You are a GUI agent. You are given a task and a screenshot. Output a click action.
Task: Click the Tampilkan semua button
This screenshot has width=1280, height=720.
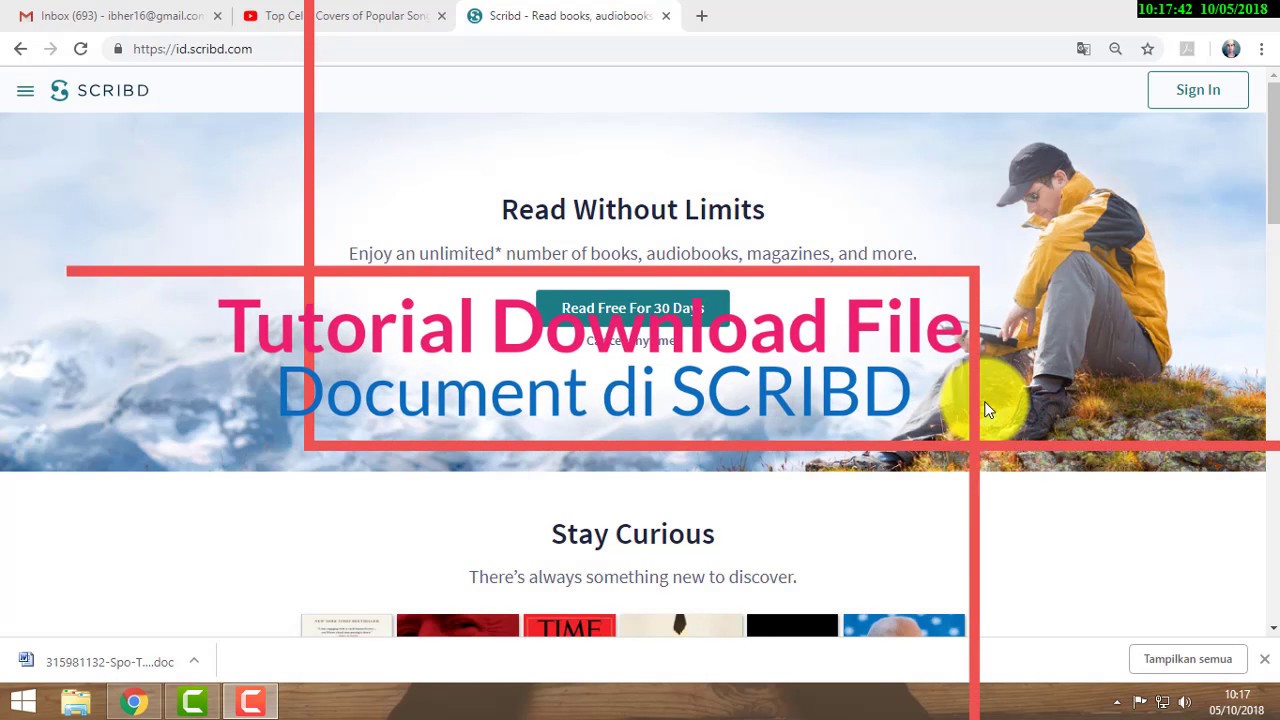click(x=1188, y=659)
